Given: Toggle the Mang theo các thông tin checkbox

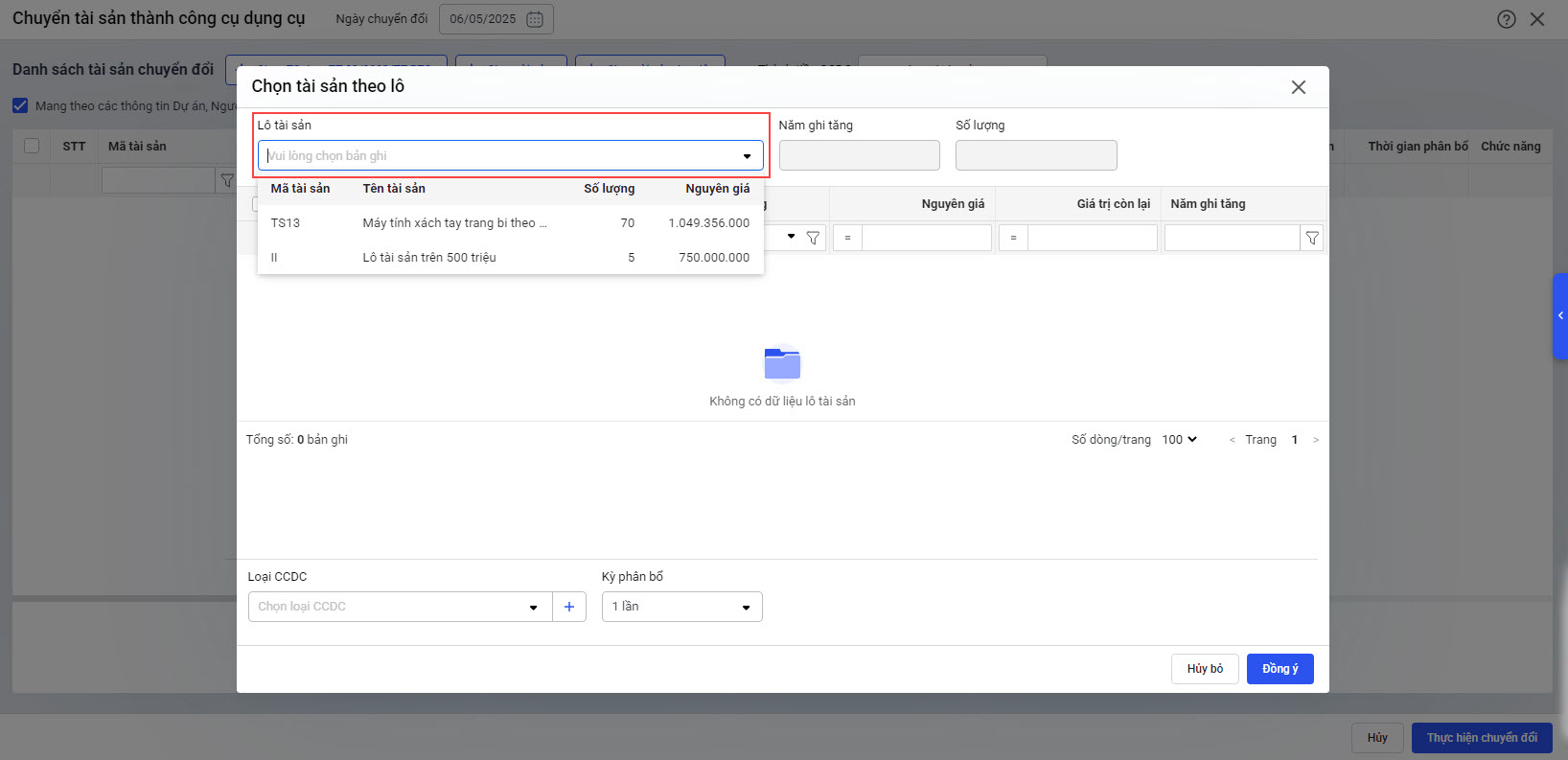Looking at the screenshot, I should [20, 105].
